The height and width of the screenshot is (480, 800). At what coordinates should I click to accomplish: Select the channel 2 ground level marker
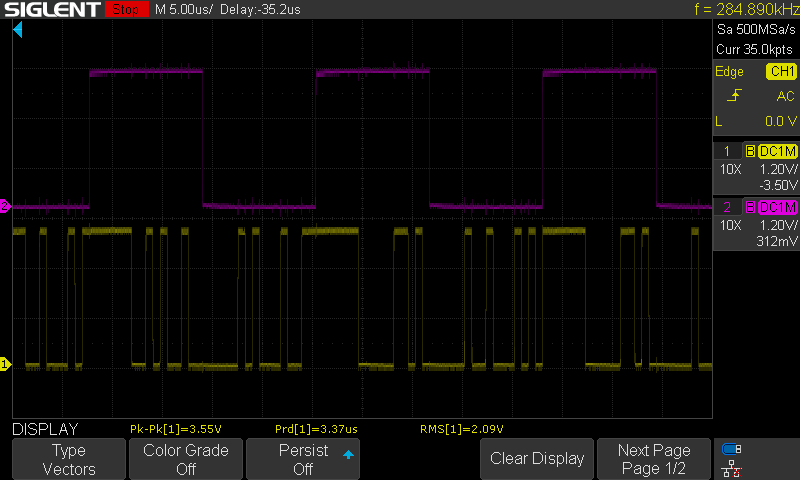coord(5,207)
